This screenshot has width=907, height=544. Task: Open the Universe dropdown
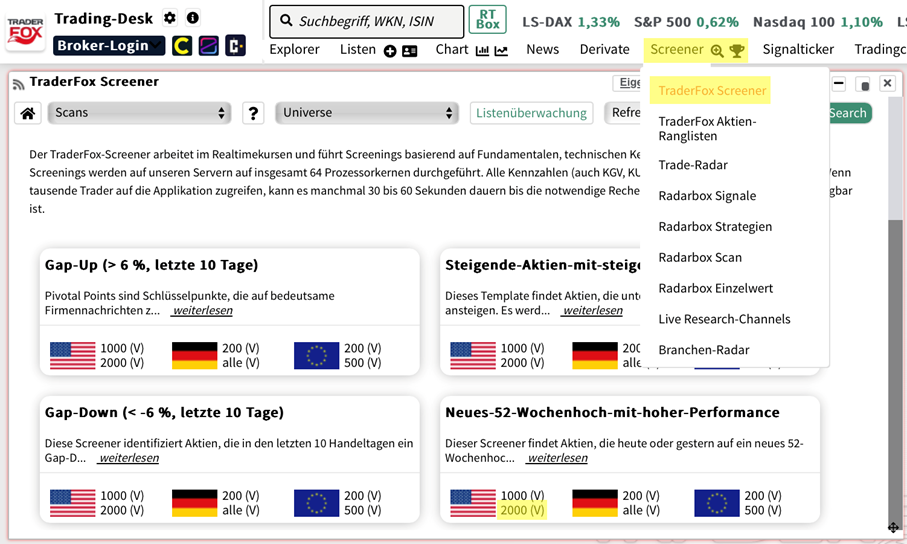(x=366, y=113)
